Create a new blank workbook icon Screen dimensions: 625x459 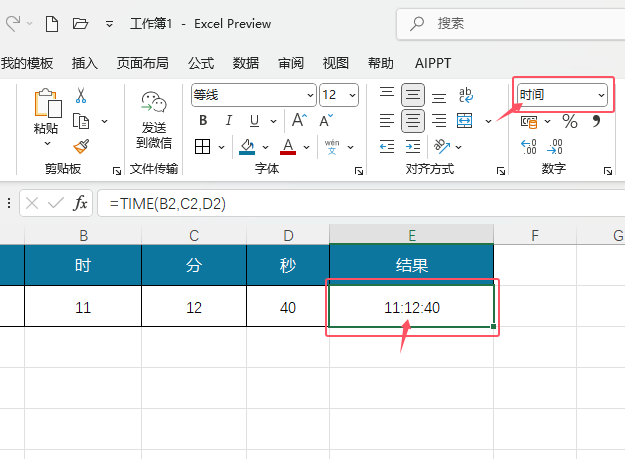pyautogui.click(x=52, y=24)
